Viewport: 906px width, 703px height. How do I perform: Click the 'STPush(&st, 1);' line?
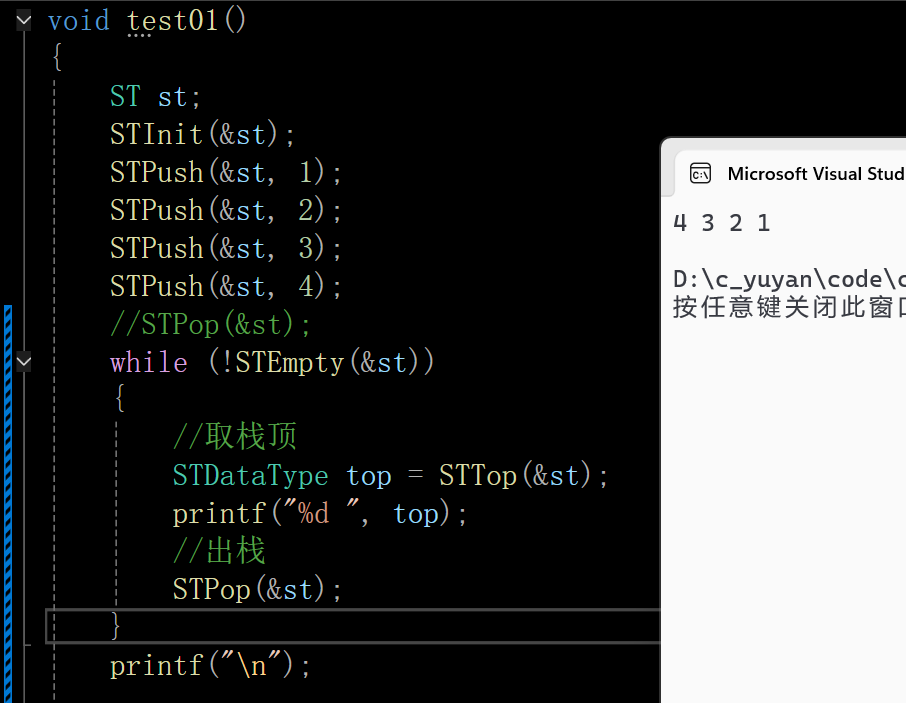226,173
